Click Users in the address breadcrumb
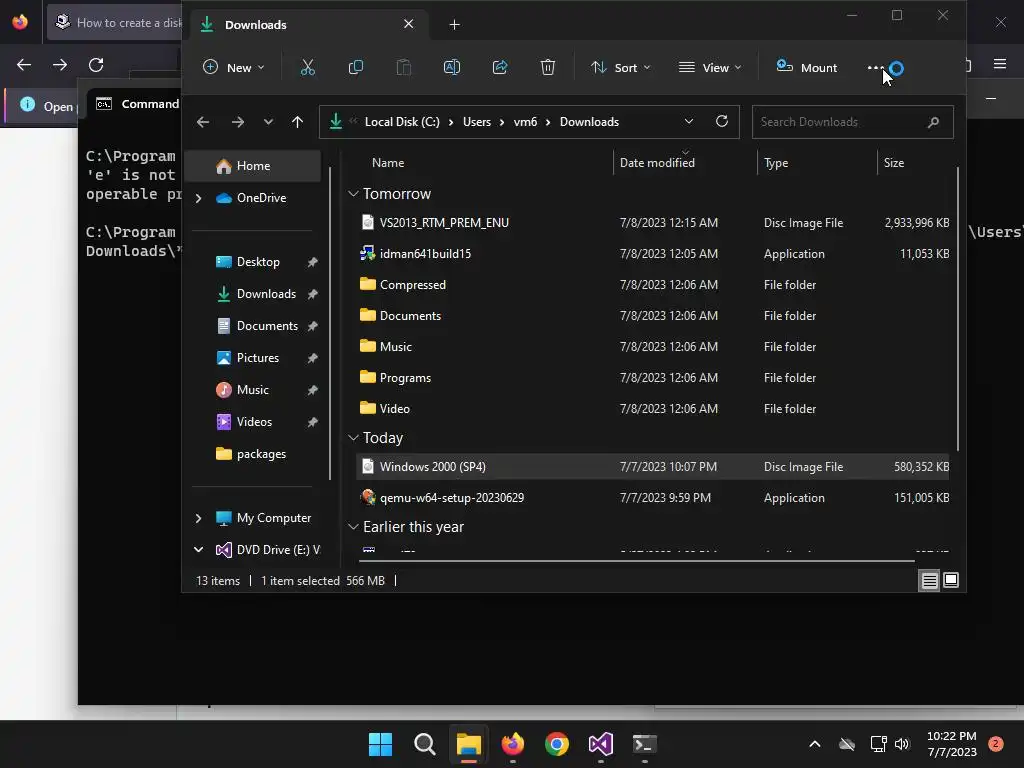Viewport: 1024px width, 768px height. 477,122
